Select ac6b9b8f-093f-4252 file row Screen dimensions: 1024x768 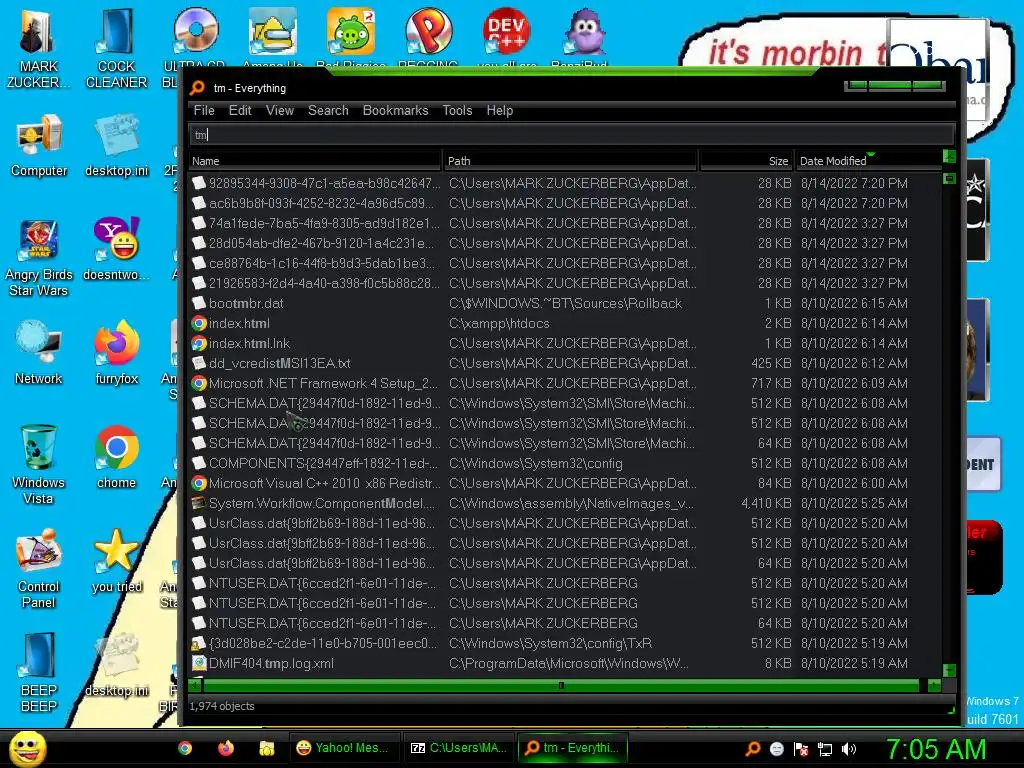[x=565, y=203]
